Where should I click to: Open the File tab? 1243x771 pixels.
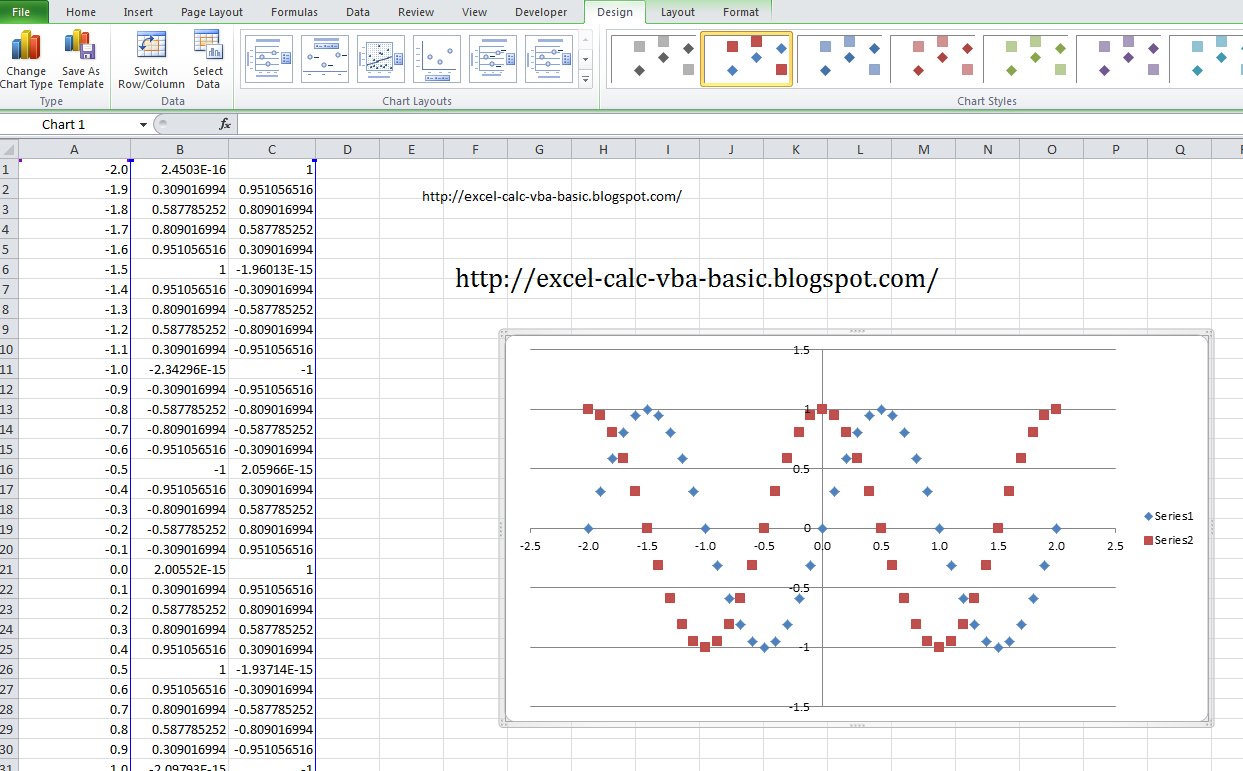pyautogui.click(x=22, y=12)
